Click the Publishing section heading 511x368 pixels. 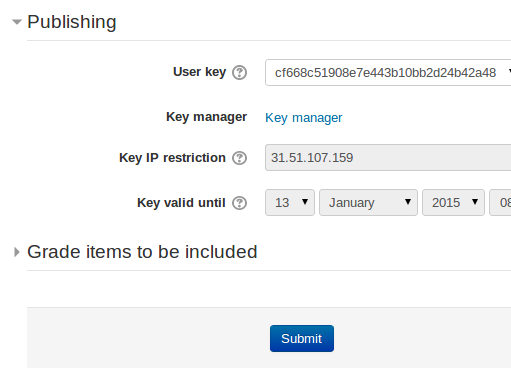(72, 22)
